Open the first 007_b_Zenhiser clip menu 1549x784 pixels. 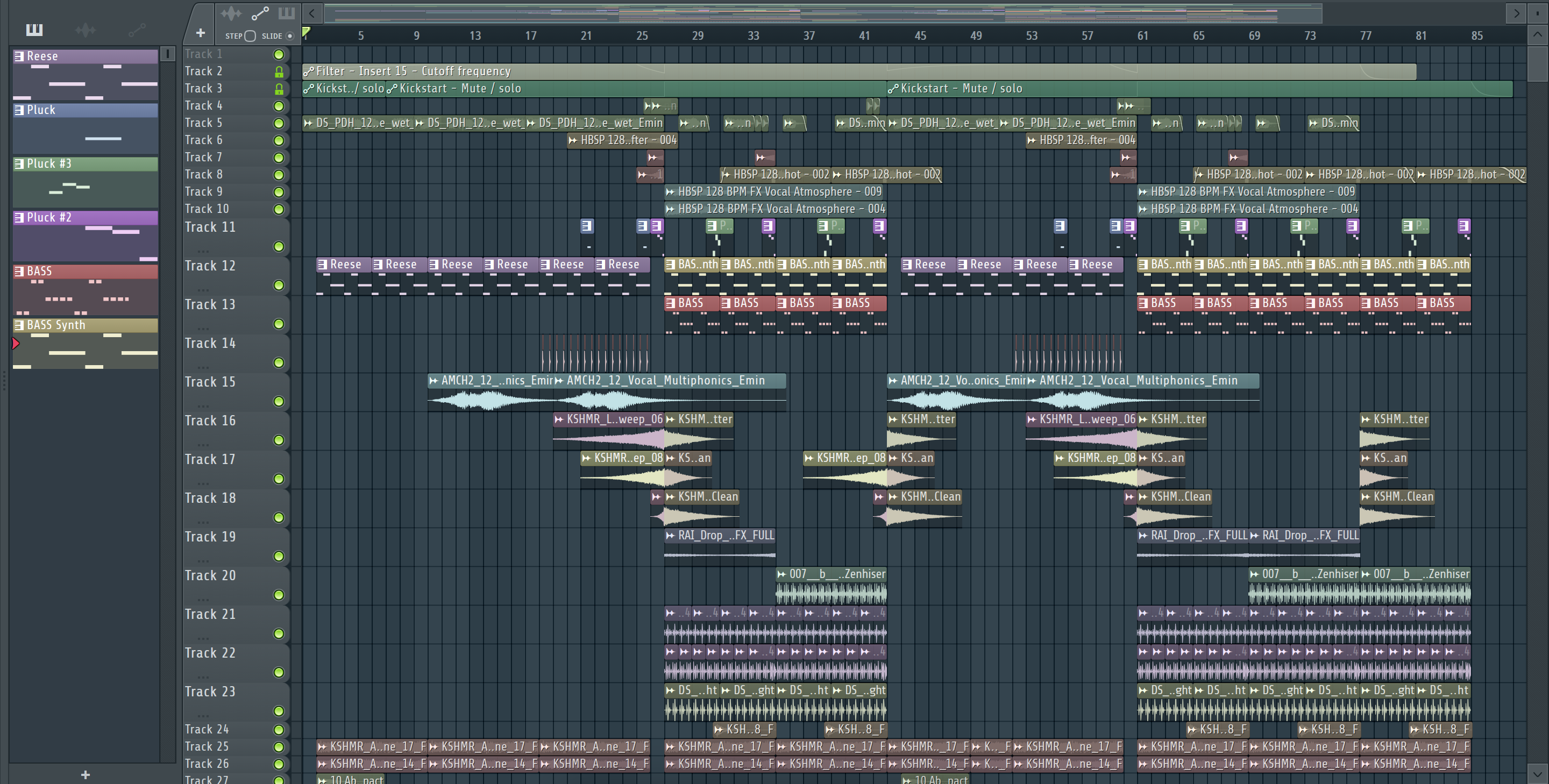[781, 574]
